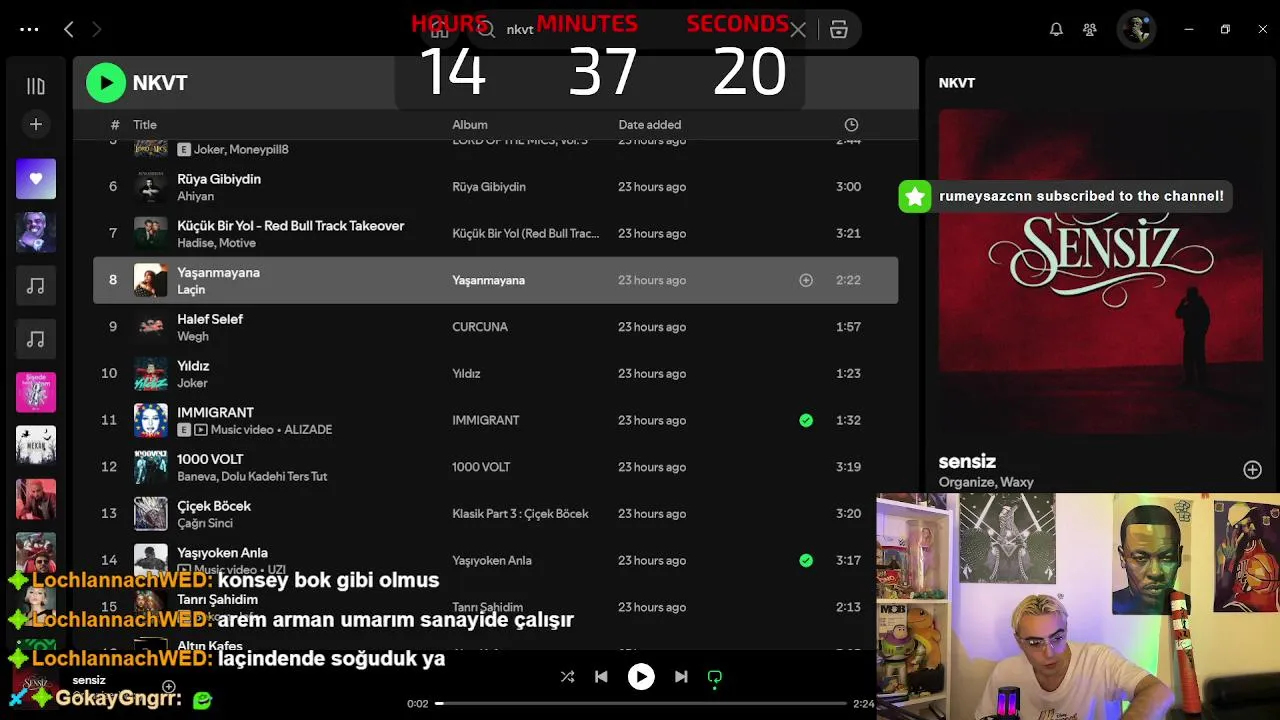Open second music-note playlist in sidebar
This screenshot has width=1280, height=720.
(36, 340)
